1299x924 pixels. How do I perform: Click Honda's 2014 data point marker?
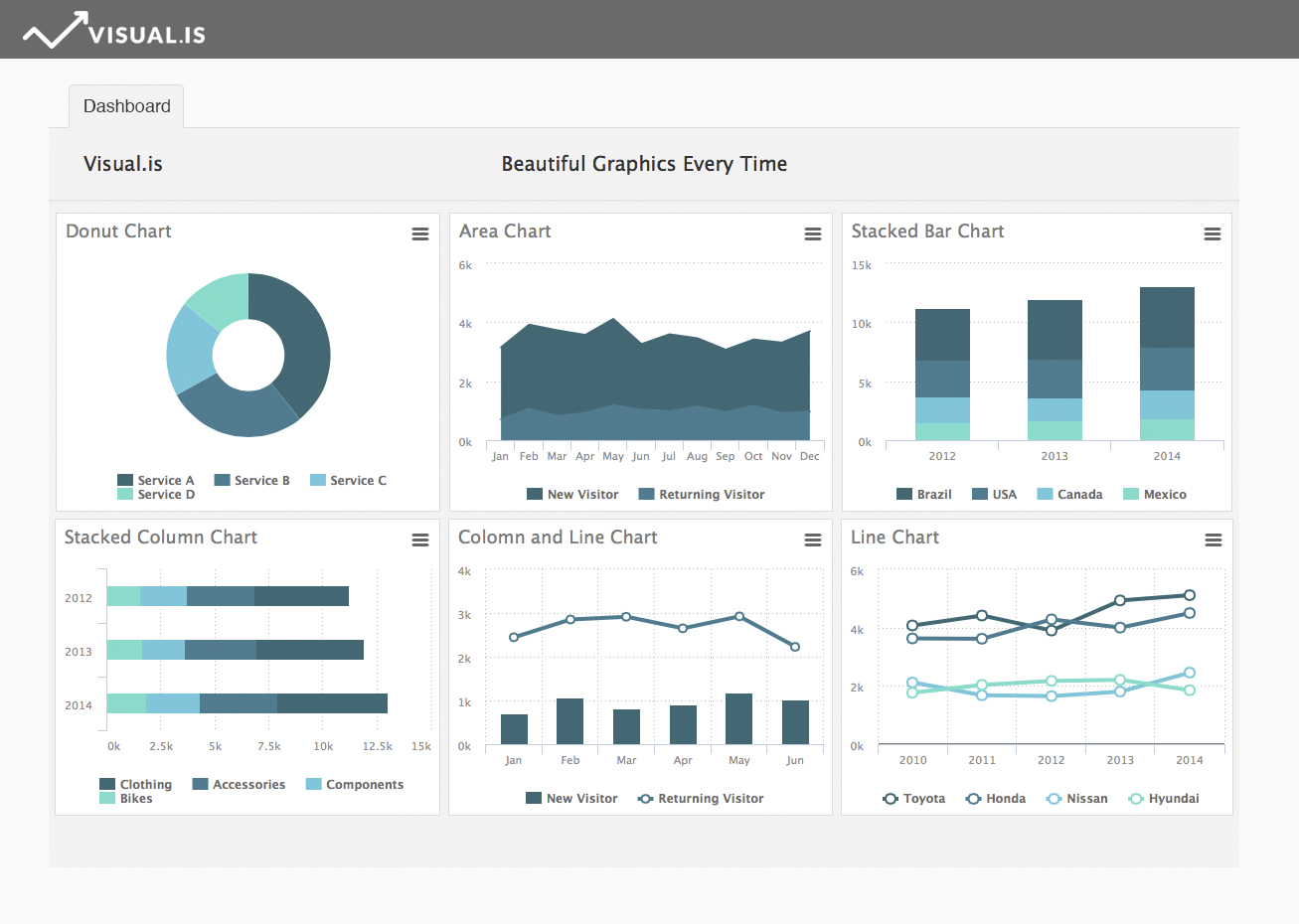1190,613
